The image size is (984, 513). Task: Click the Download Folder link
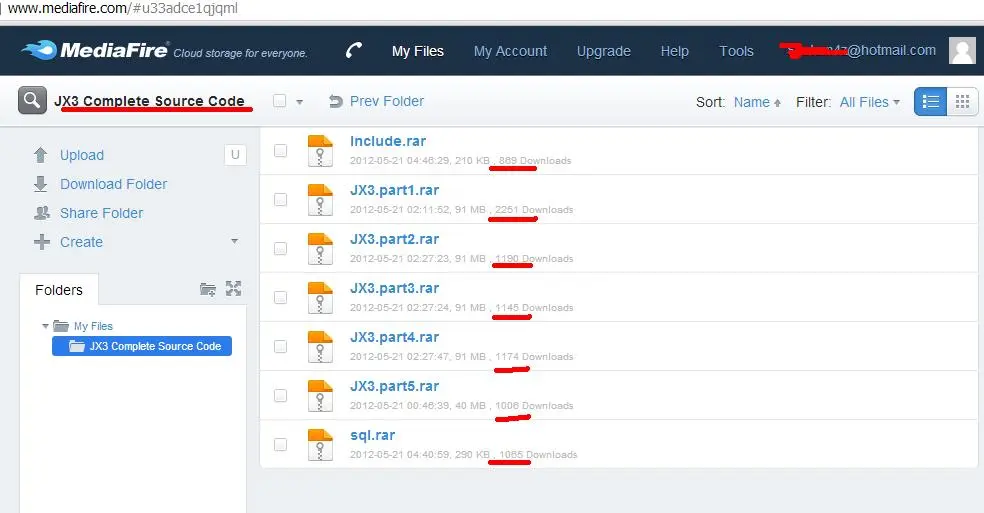[x=114, y=184]
